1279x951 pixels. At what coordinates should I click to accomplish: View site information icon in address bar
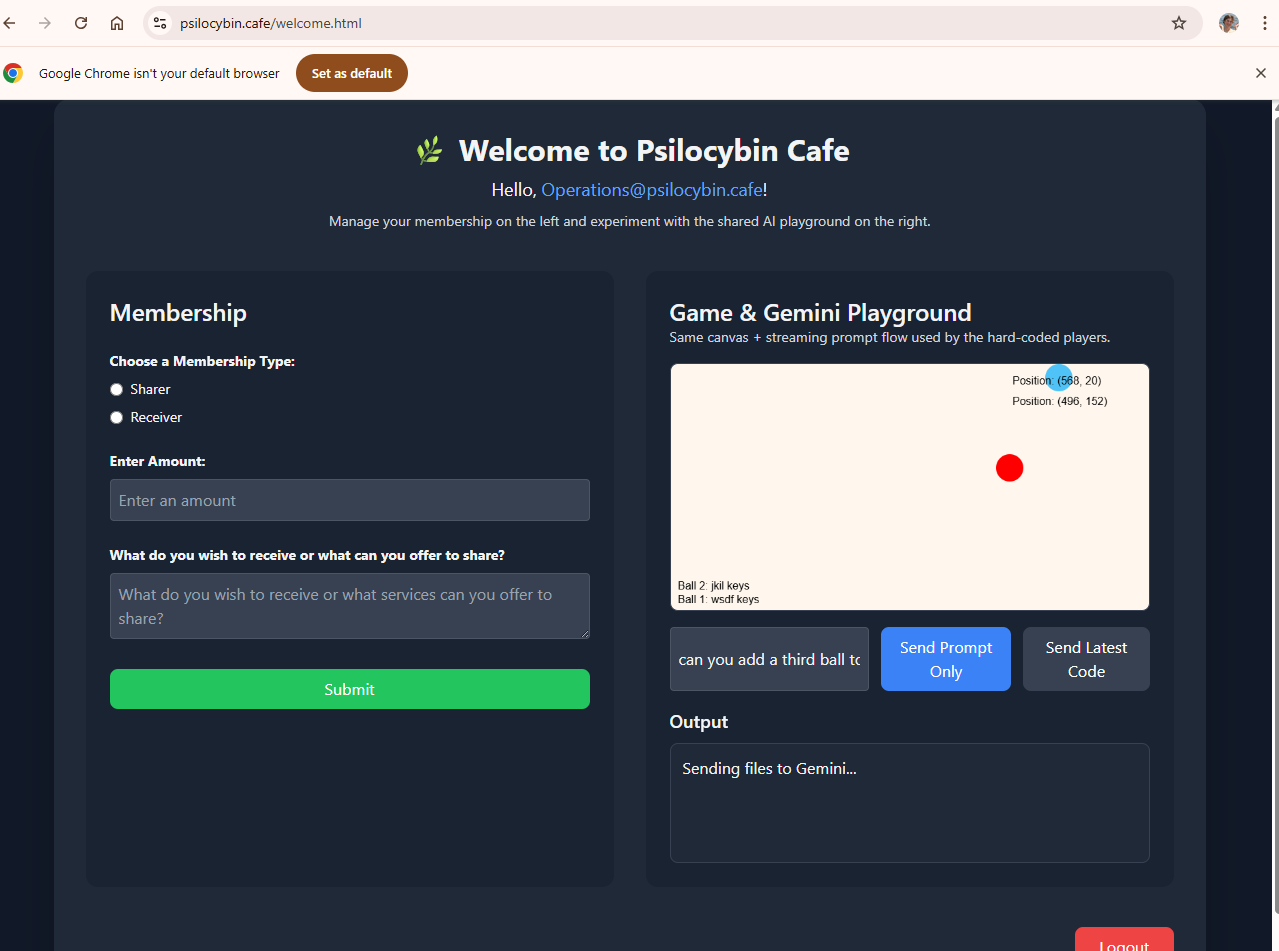coord(160,23)
